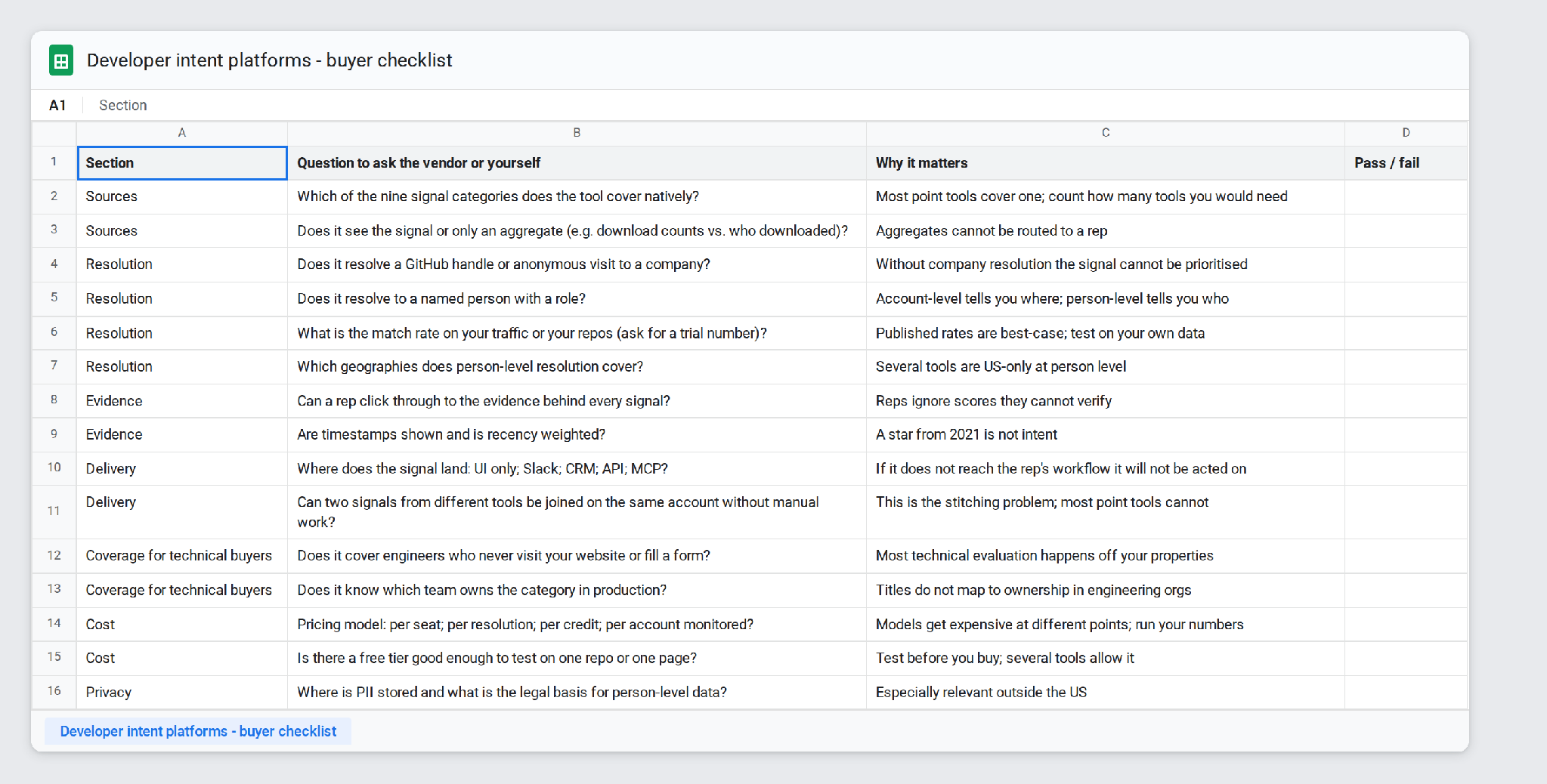Click the Sources cell in row 3

(x=182, y=230)
